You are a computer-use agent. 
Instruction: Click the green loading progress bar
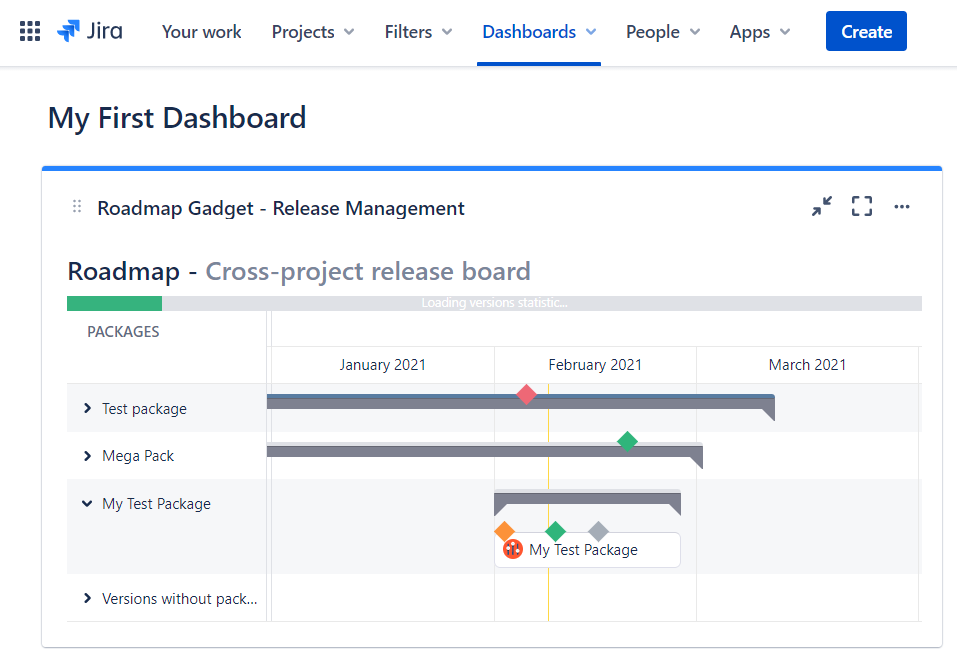tap(114, 303)
